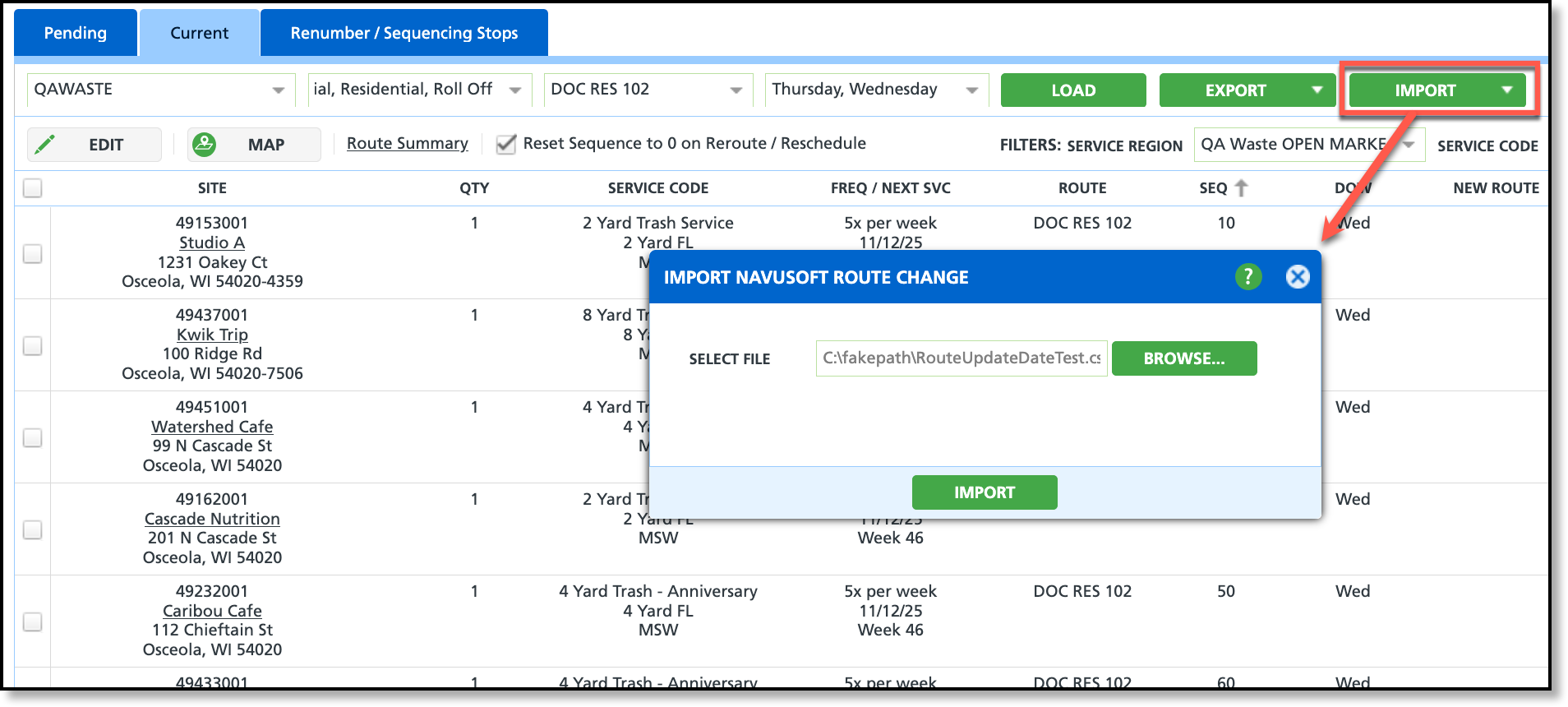Click address 99 N Cascade St
Screen dimensions: 1568x707
click(212, 446)
